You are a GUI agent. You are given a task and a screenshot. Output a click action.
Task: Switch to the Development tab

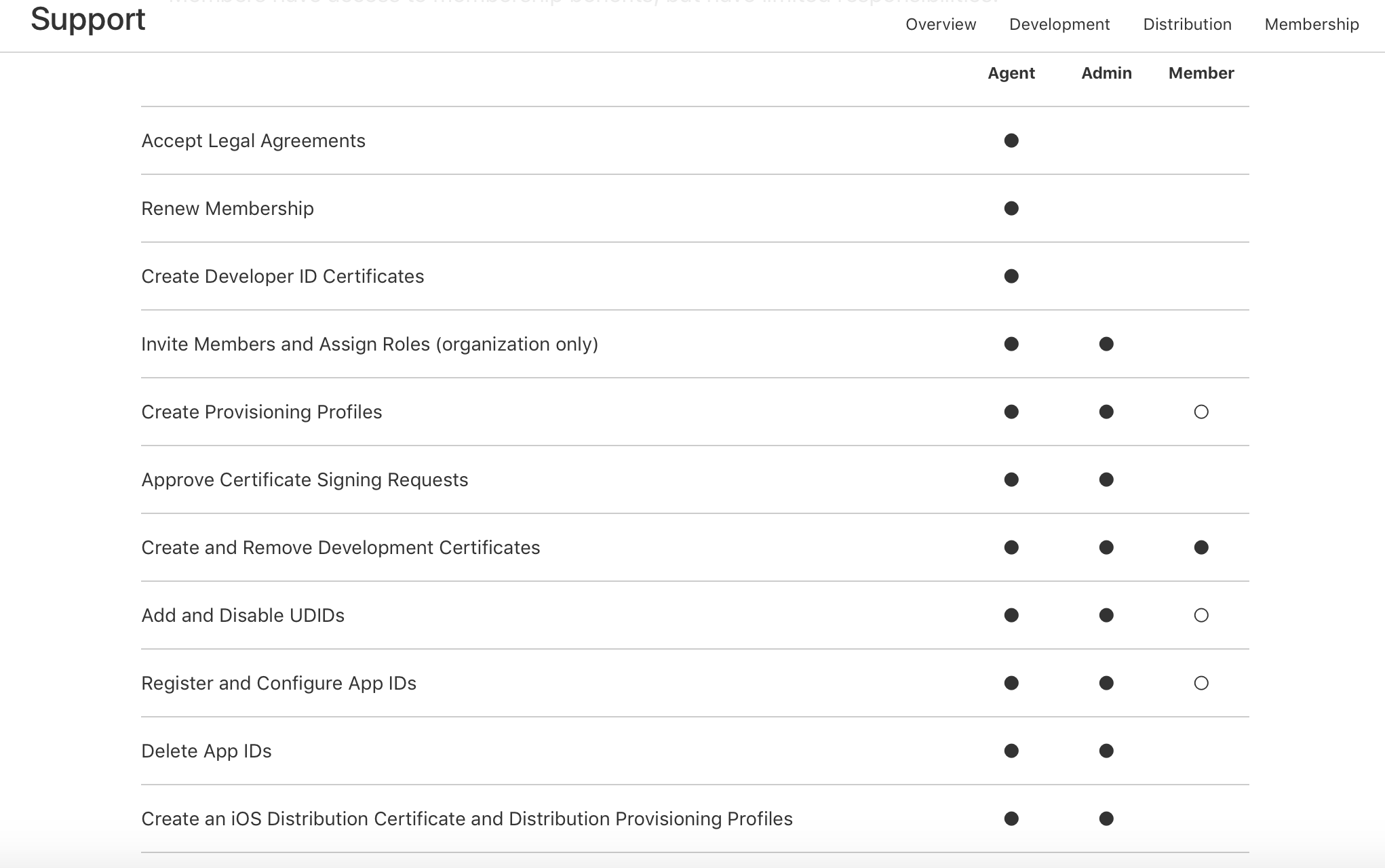tap(1059, 24)
